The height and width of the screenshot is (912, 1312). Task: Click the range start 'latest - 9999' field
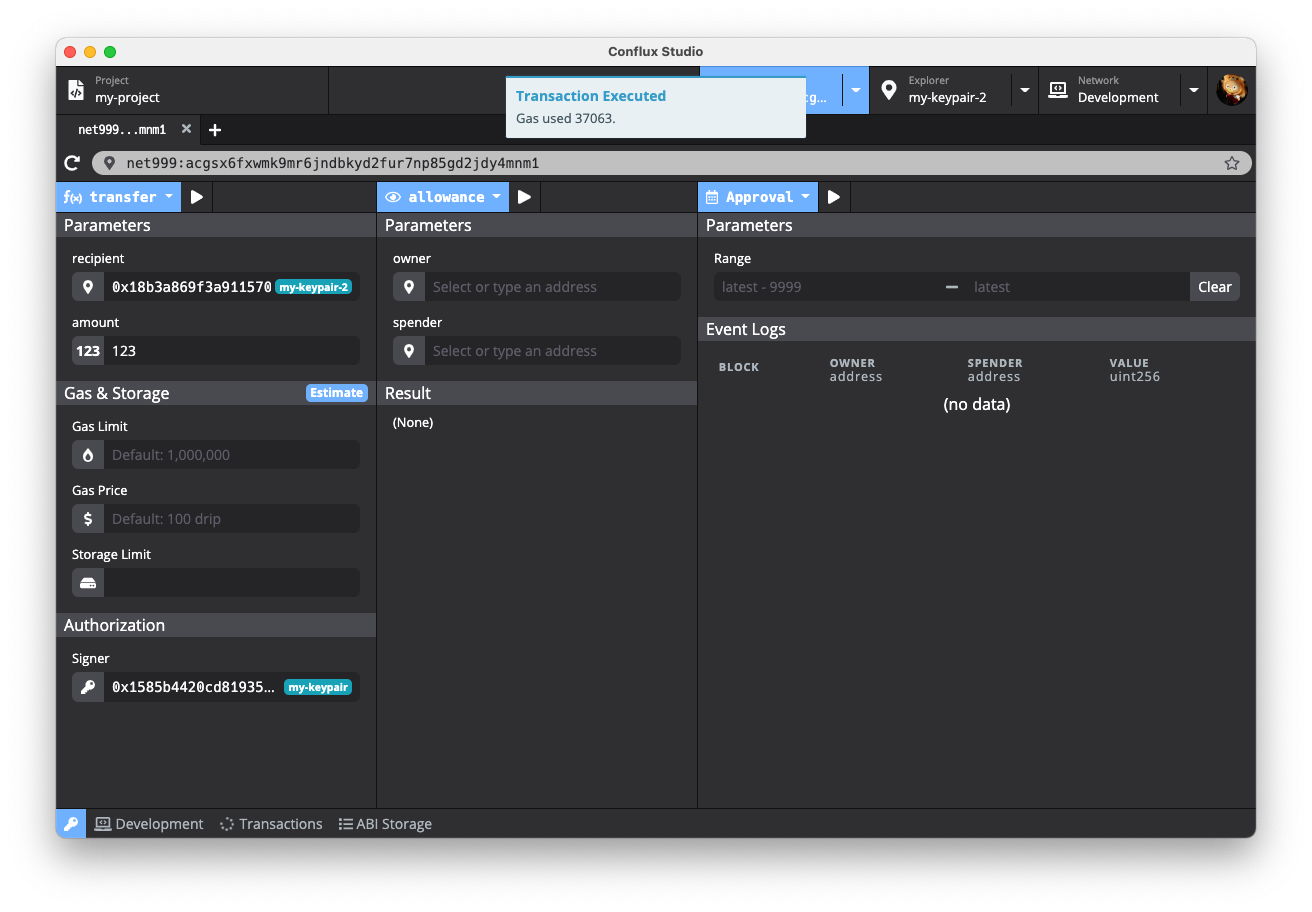tap(826, 287)
